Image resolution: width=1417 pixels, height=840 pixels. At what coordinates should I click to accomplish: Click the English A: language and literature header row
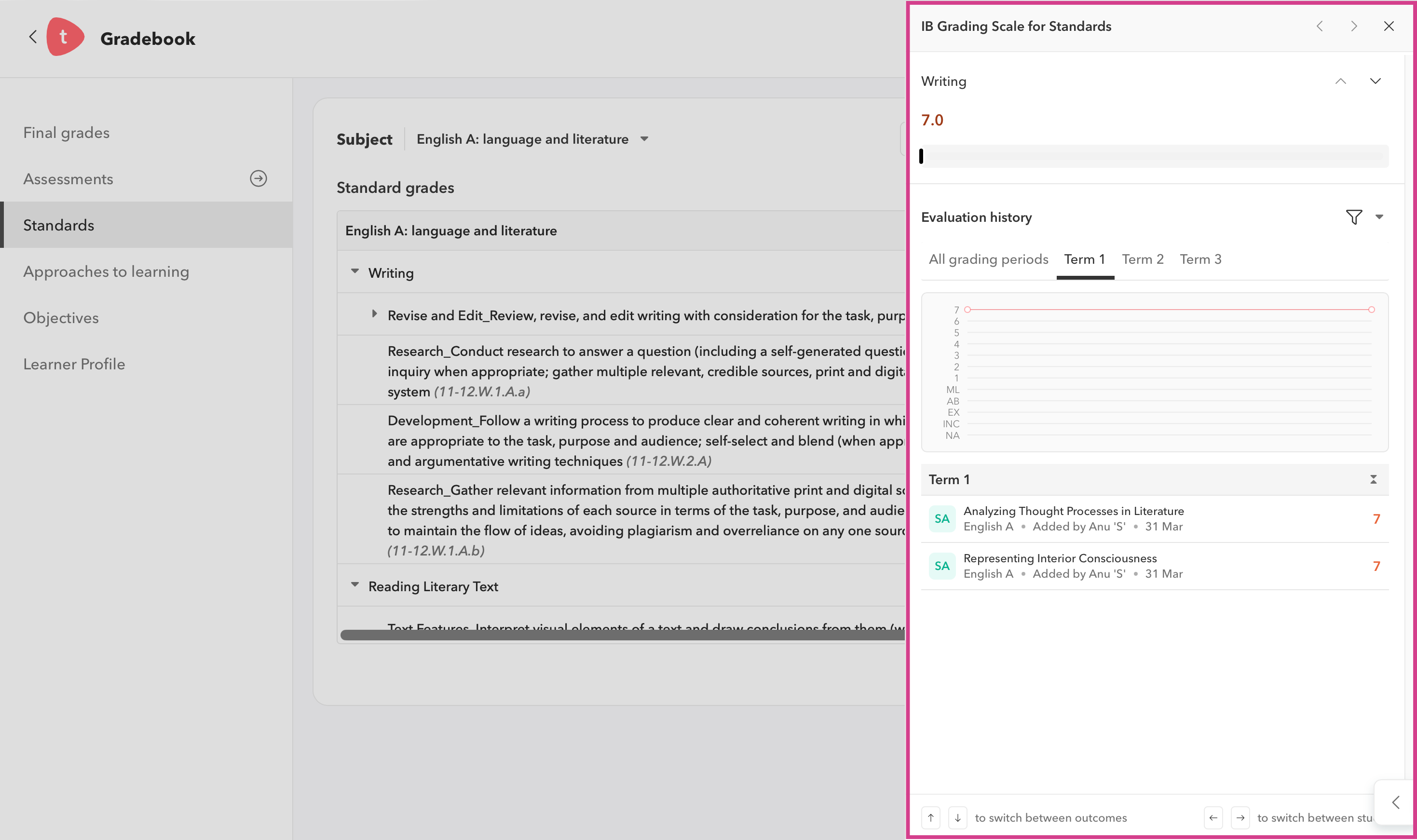click(x=622, y=231)
